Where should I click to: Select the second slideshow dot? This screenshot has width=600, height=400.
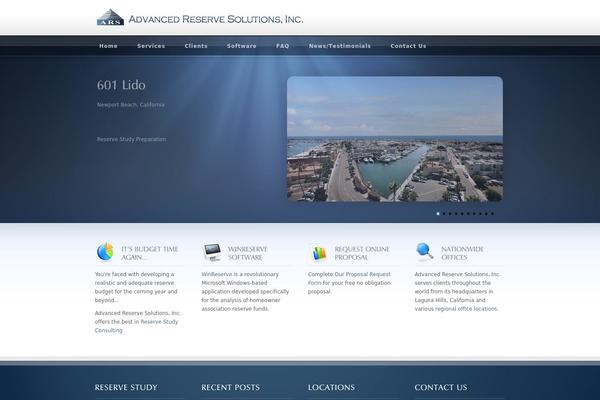click(x=444, y=214)
